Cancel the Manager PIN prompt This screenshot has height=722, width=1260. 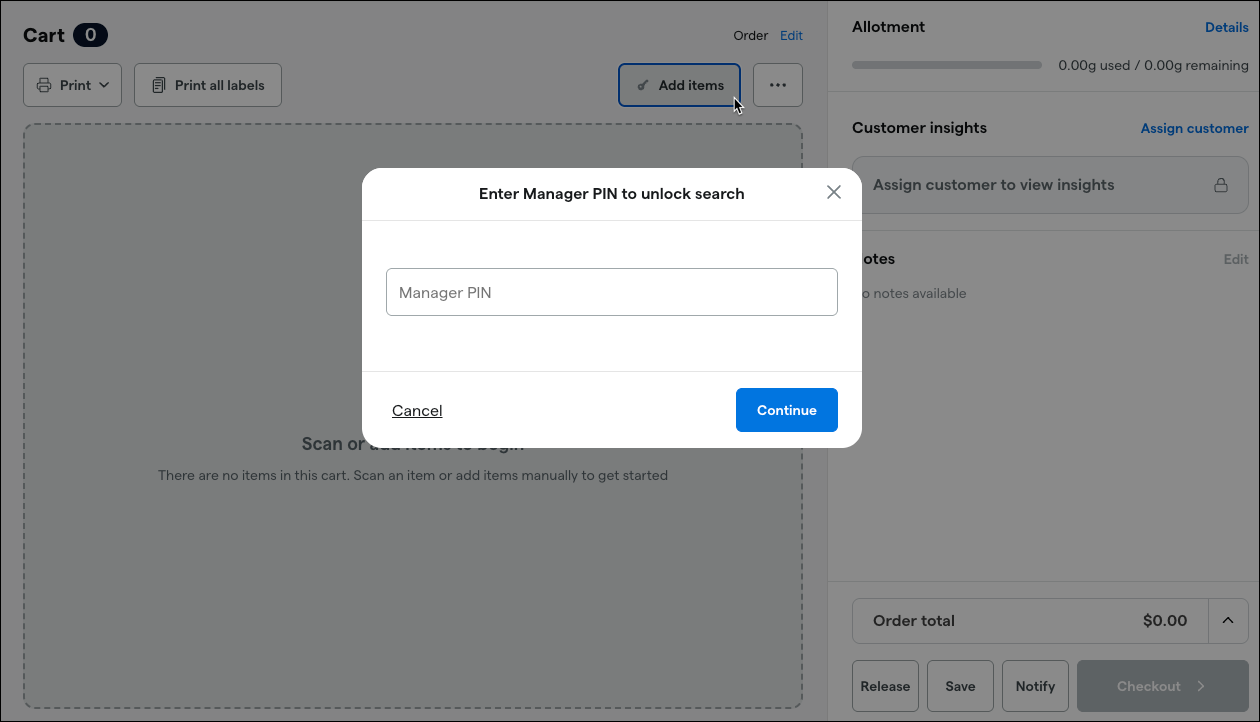tap(417, 410)
